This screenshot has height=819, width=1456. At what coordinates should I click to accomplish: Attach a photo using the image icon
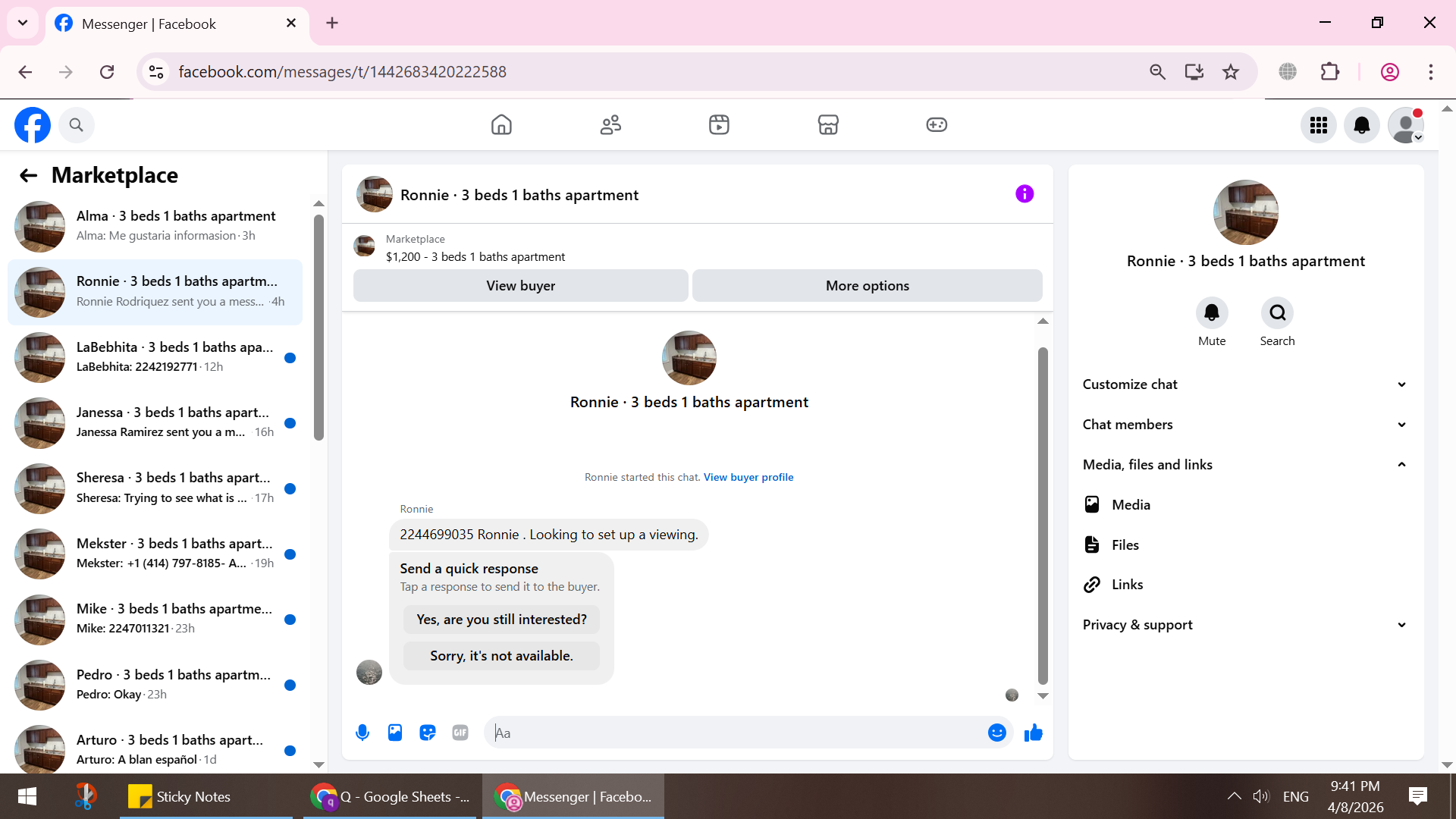[395, 733]
